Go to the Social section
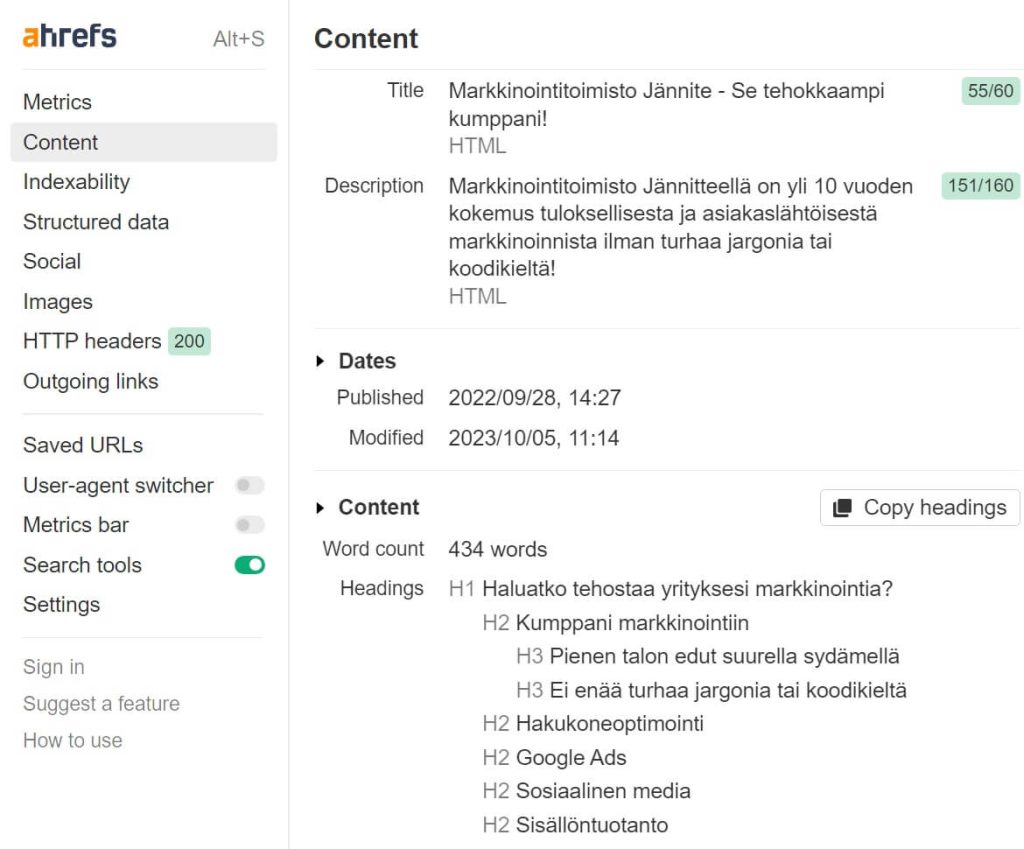 (x=52, y=262)
